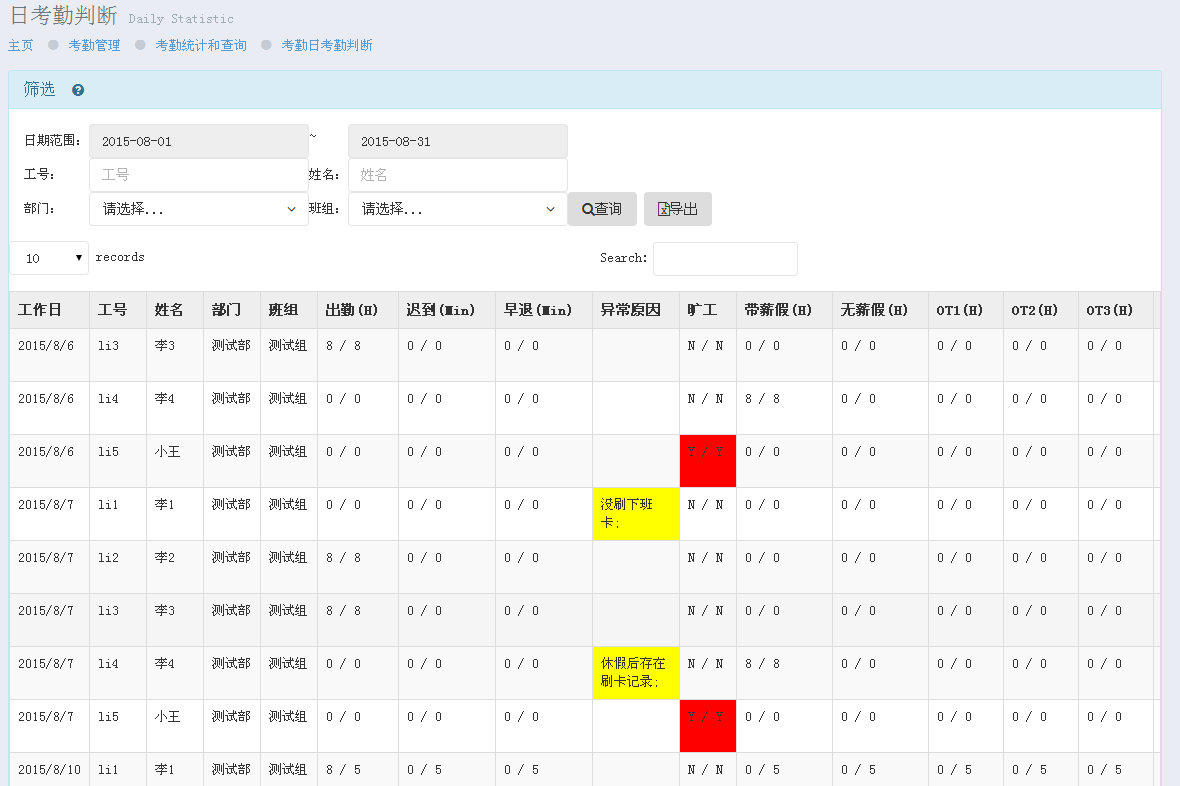Click the red Y / Y cell on 2015/8/6 row
Viewport: 1180px width, 786px height.
tap(707, 461)
